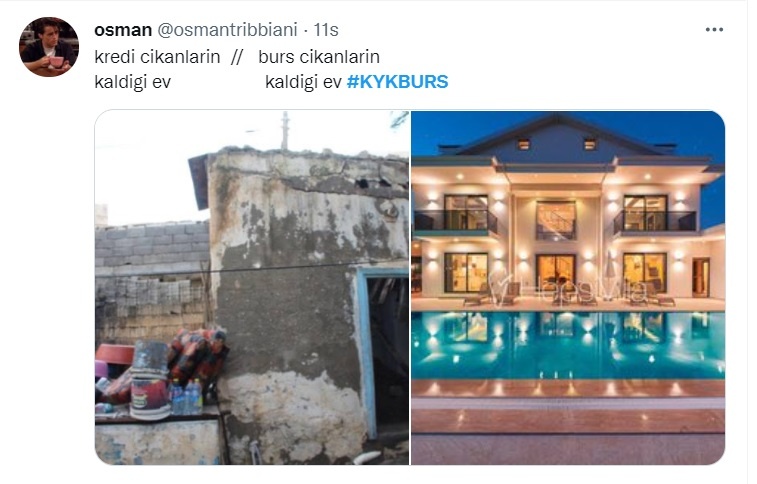Open the tweet via the 11s timestamp
The image size is (757, 484).
(326, 30)
